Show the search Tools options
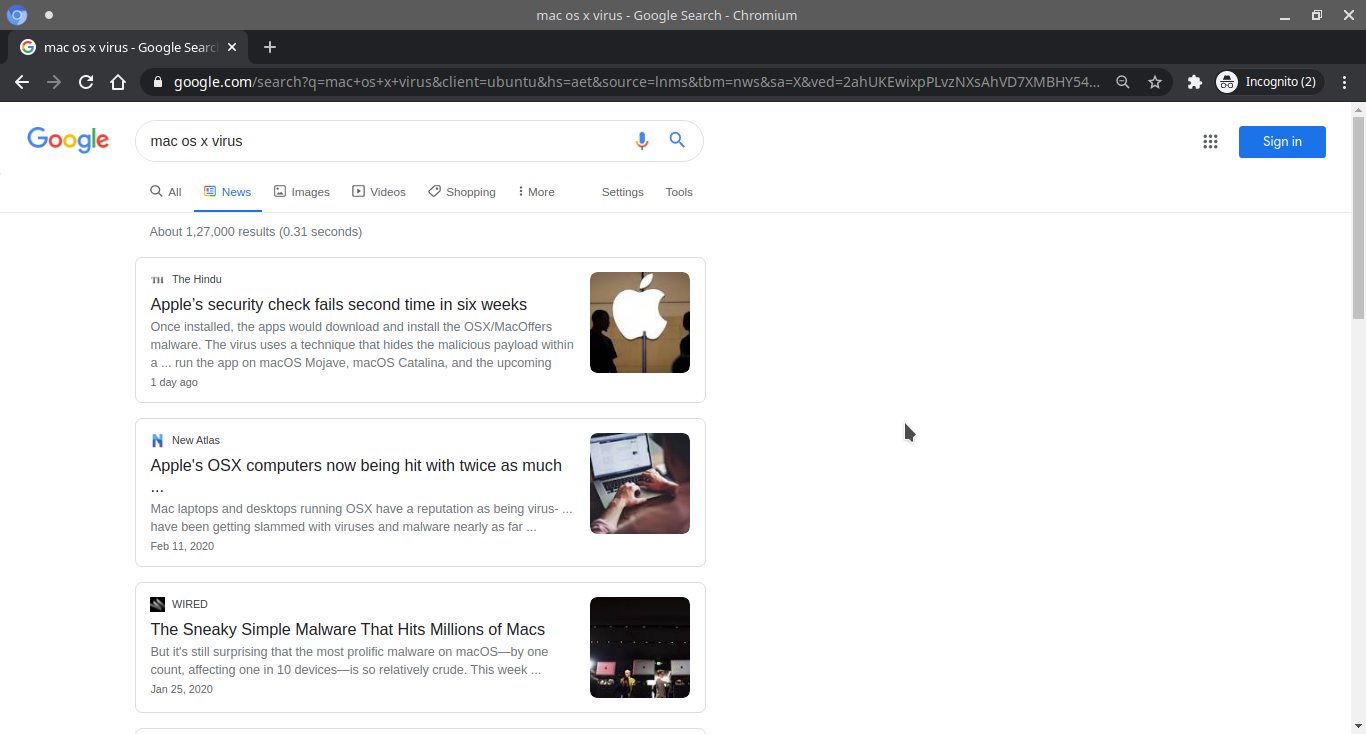The height and width of the screenshot is (734, 1366). (679, 192)
